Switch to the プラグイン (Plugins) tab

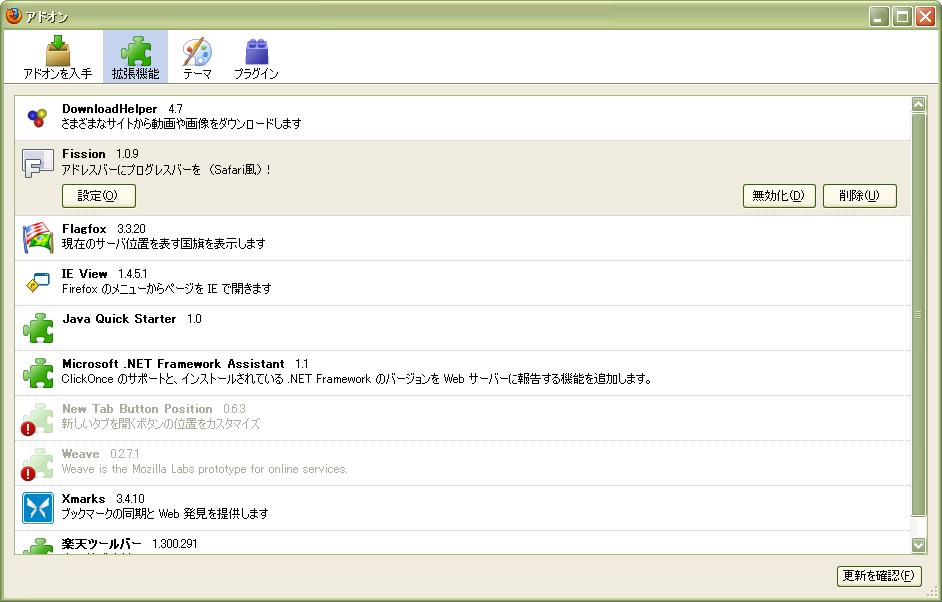click(256, 58)
